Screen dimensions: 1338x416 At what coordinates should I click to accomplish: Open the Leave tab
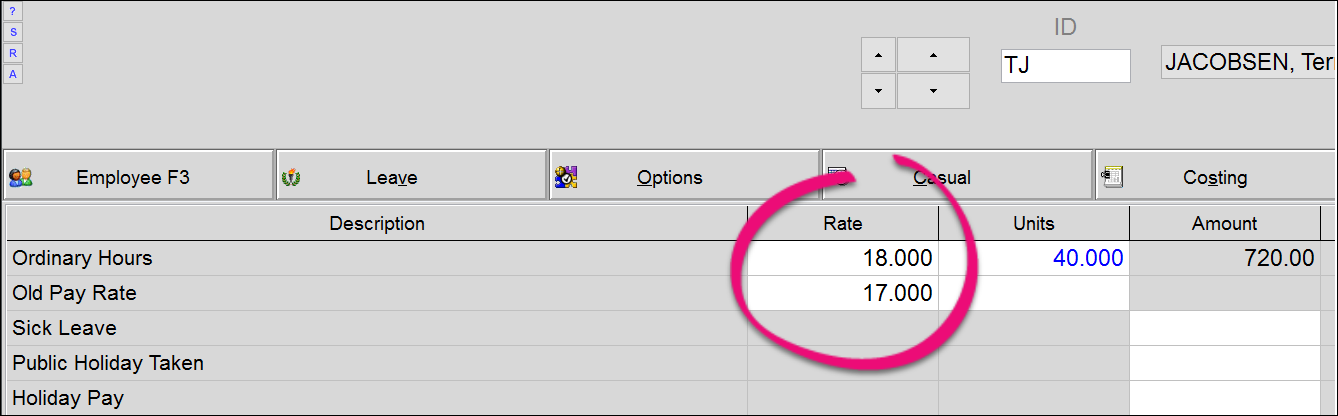click(411, 176)
